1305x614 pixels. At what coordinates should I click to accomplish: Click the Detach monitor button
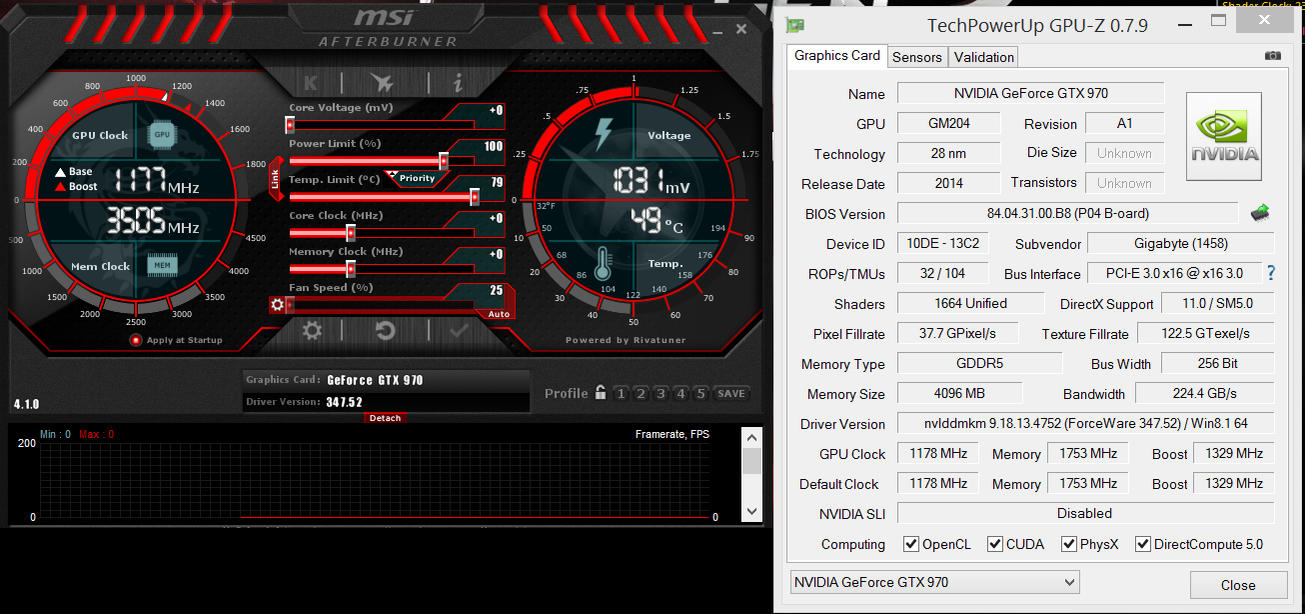click(x=385, y=418)
